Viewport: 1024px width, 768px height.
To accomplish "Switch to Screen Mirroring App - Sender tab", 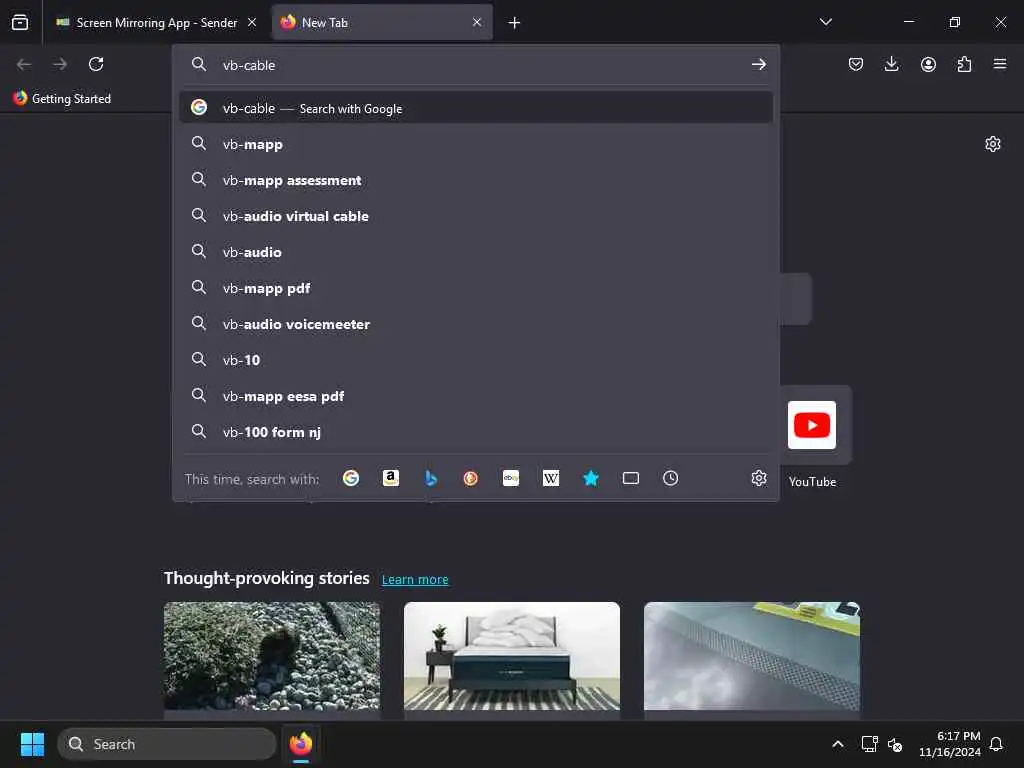I will click(x=156, y=23).
